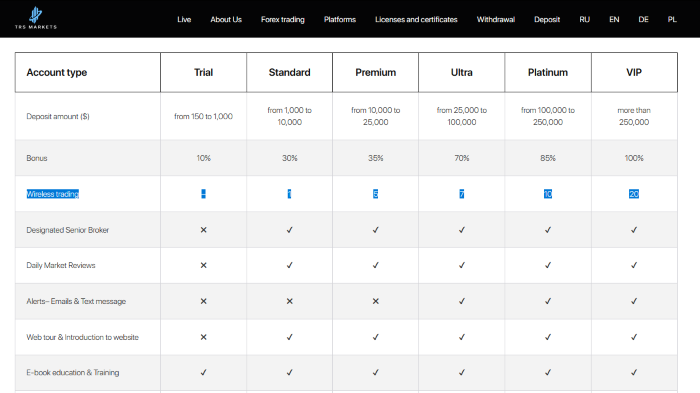Viewport: 700px width, 393px height.
Task: Click Wireless trading value 10 under Platinum
Action: click(548, 194)
